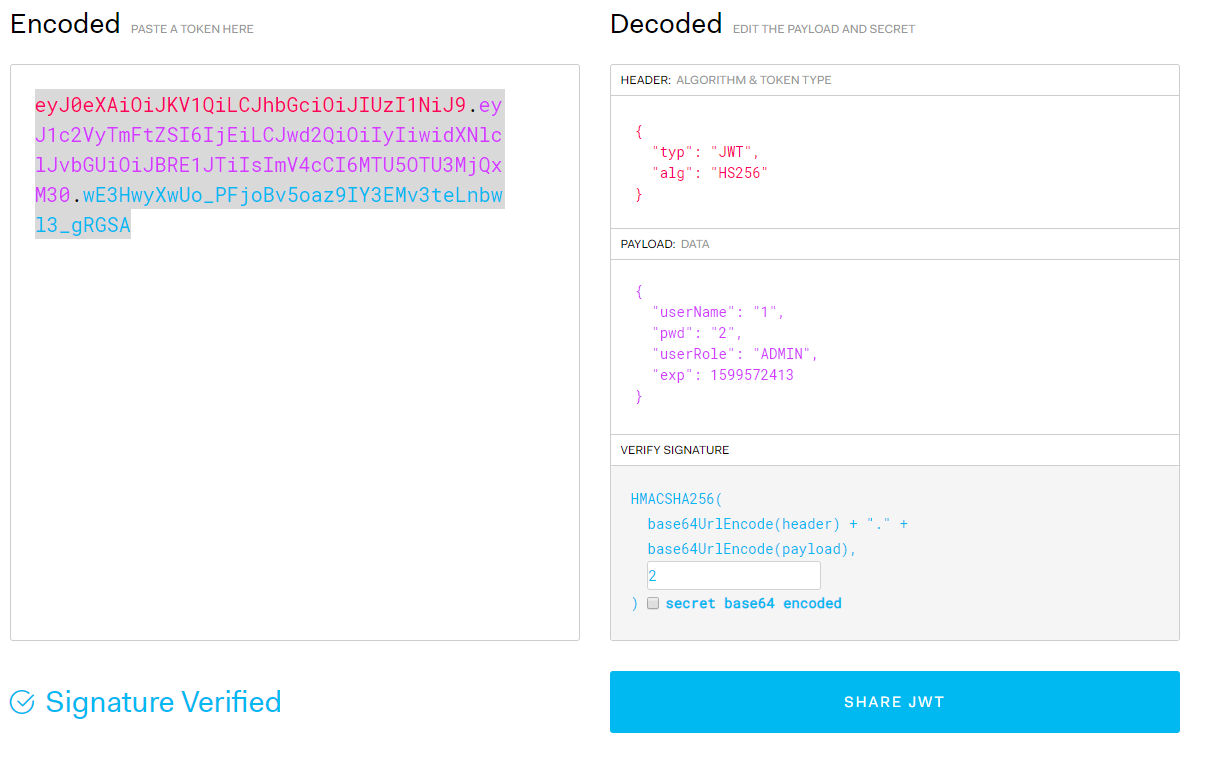
Task: Click the "userName" line in the payload
Action: (717, 312)
